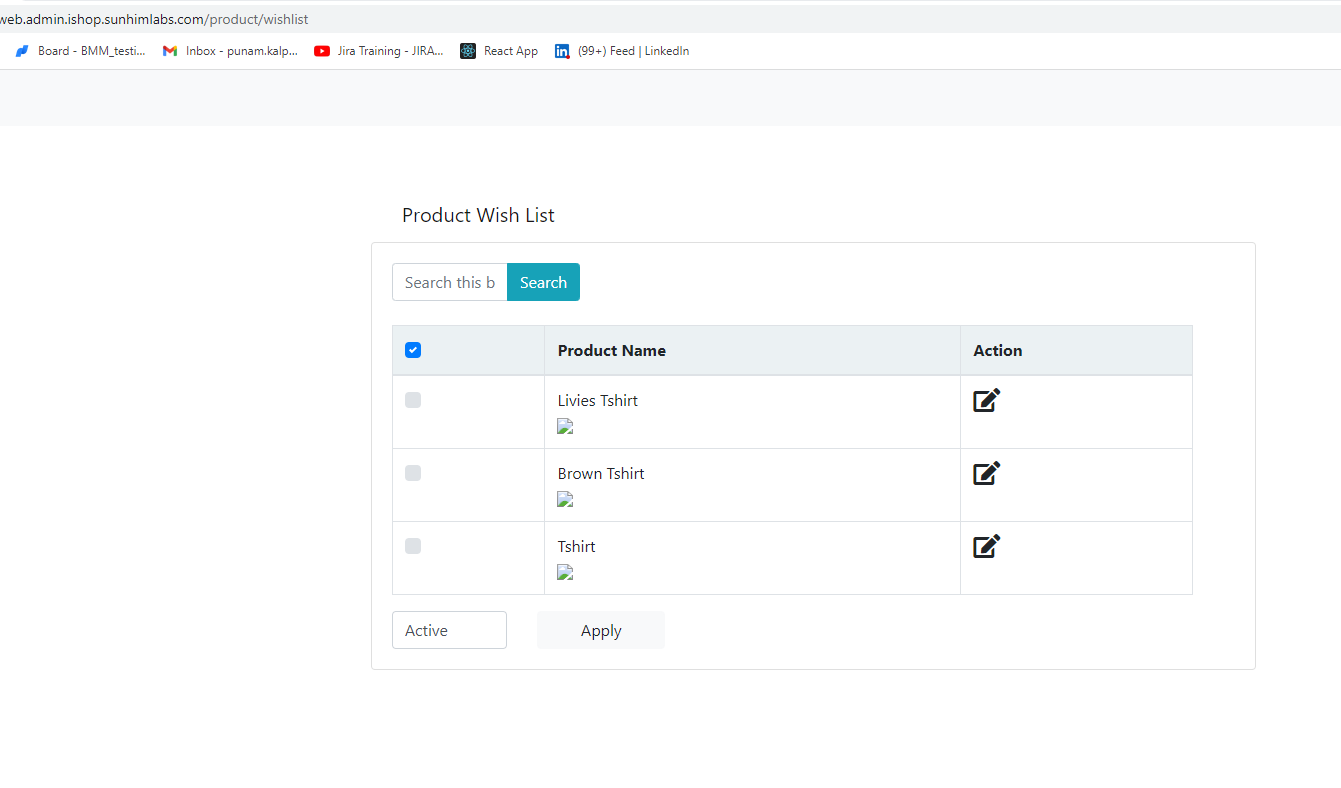Click the Brown Tshirt product name

click(601, 473)
